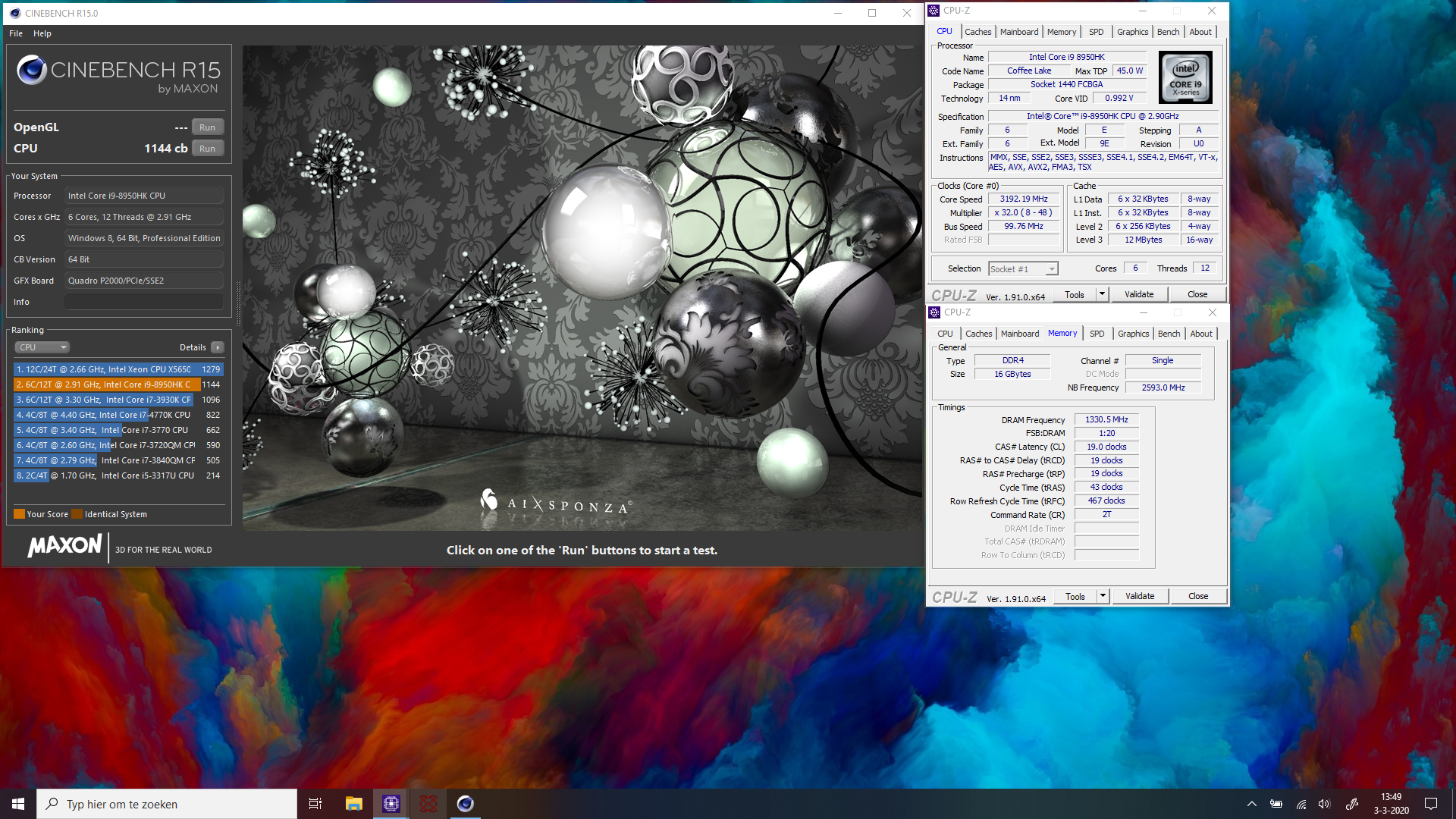Image resolution: width=1456 pixels, height=819 pixels.
Task: Click the DRAM Frequency value 1330.5 MHz
Action: pyautogui.click(x=1106, y=419)
